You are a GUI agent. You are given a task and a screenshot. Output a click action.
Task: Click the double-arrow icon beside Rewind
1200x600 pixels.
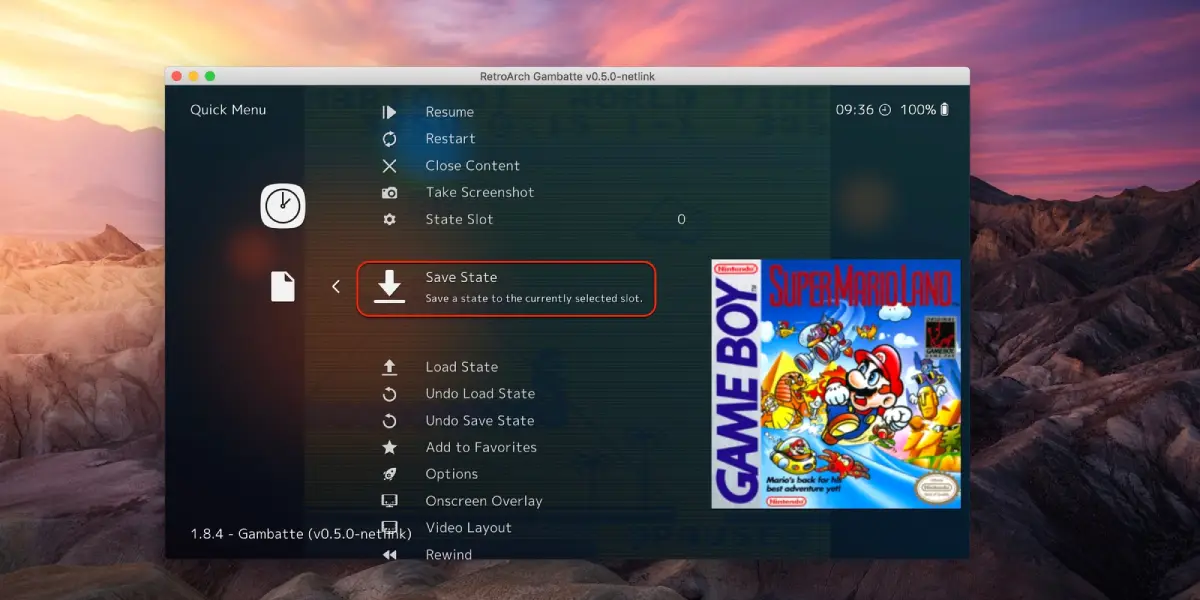[x=389, y=555]
